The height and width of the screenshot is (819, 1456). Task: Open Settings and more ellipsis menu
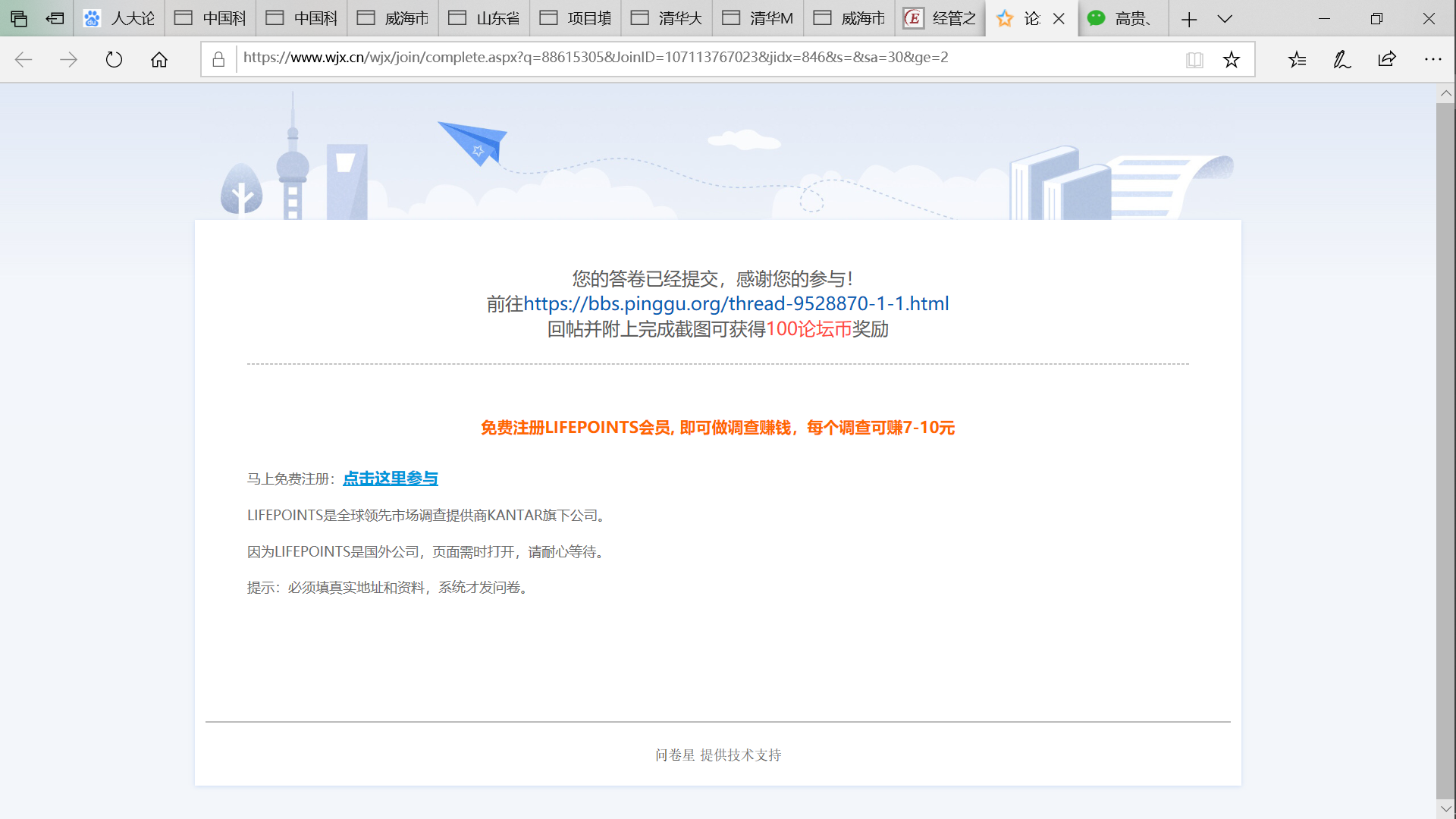1432,59
